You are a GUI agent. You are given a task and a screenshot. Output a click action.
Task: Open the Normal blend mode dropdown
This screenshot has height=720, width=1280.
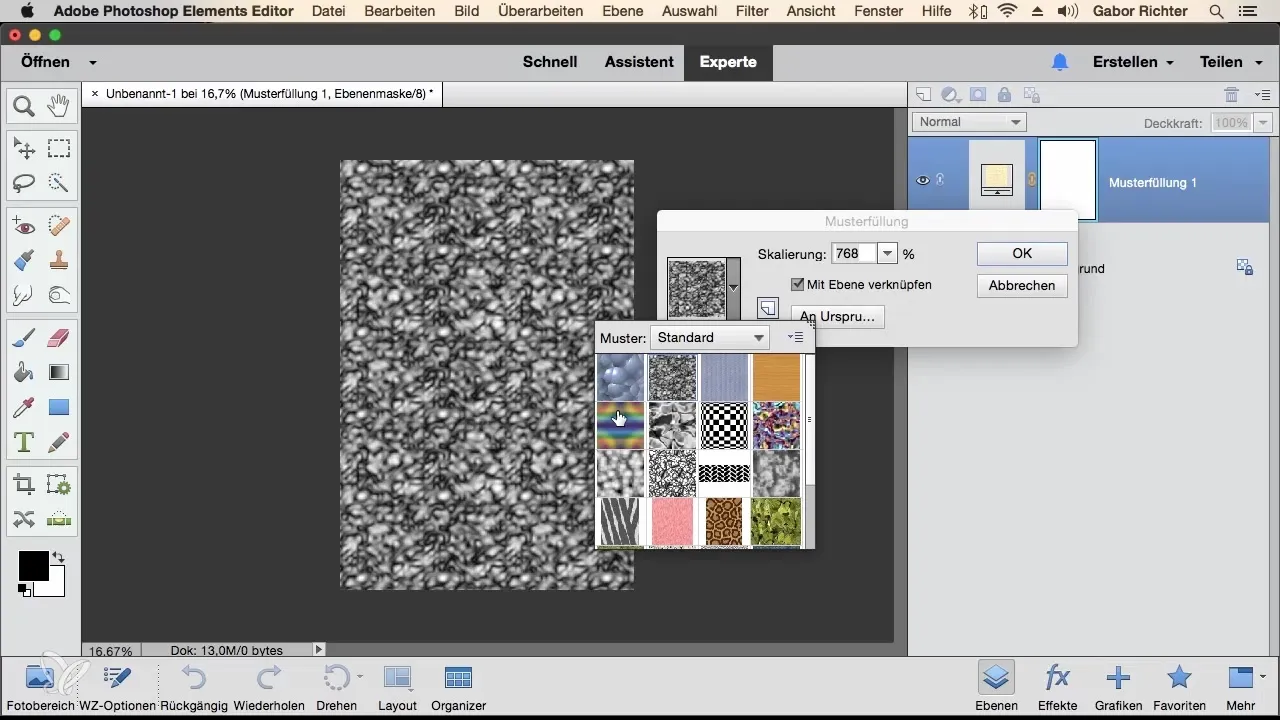[970, 122]
